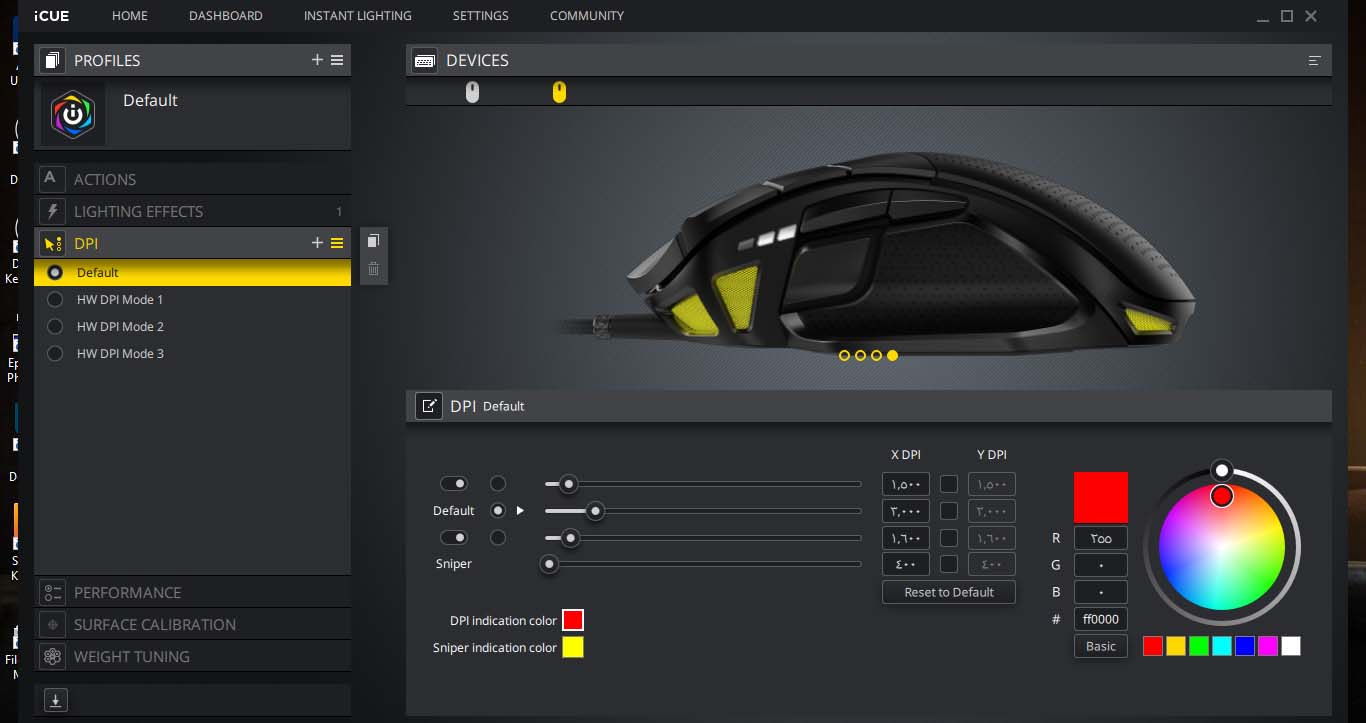Image resolution: width=1366 pixels, height=723 pixels.
Task: Select the gray mouse device icon
Action: click(472, 92)
